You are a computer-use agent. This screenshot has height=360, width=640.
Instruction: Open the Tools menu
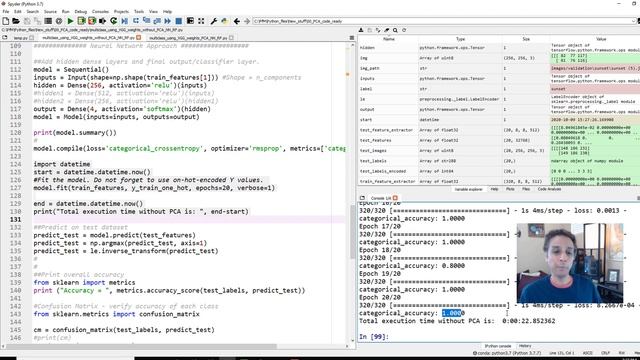click(x=139, y=11)
